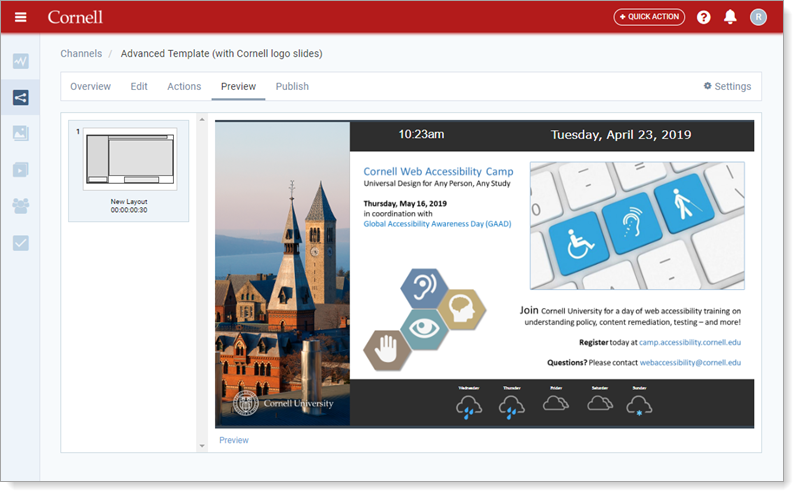Switch to the Edit tab
This screenshot has height=497, width=799.
[139, 87]
